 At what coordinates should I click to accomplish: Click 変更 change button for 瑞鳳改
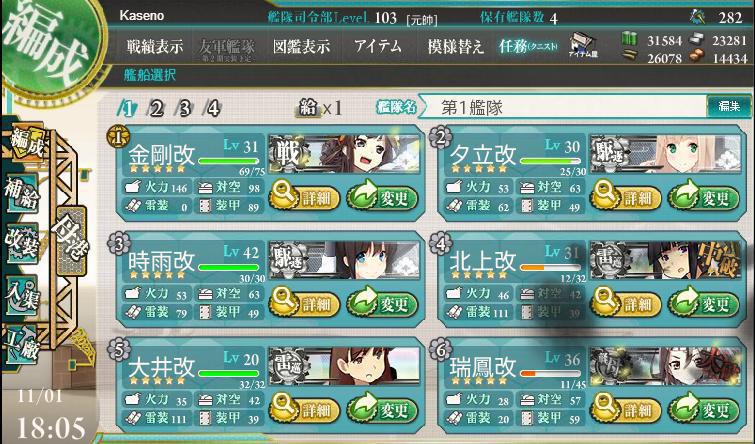point(704,409)
